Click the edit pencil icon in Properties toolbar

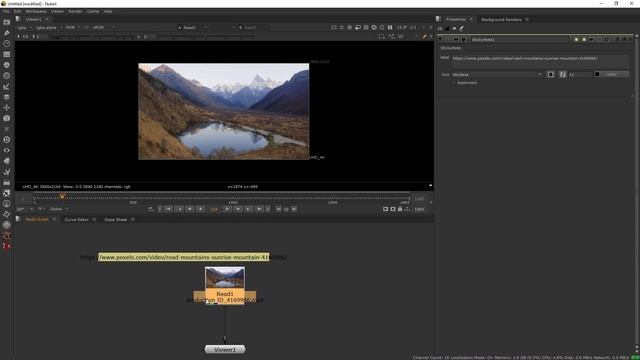(462, 28)
